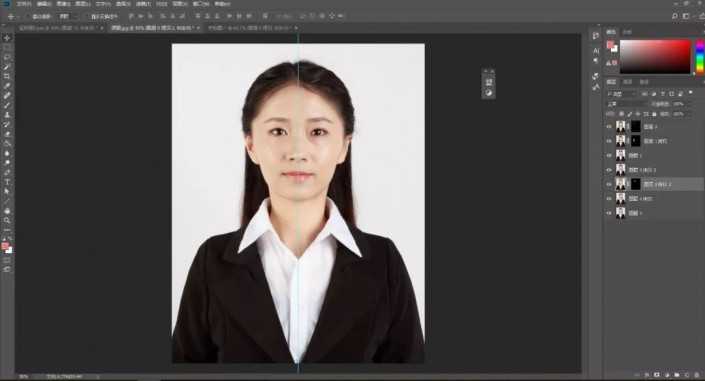The height and width of the screenshot is (381, 705).
Task: Pick a color in the color field
Action: pos(655,57)
